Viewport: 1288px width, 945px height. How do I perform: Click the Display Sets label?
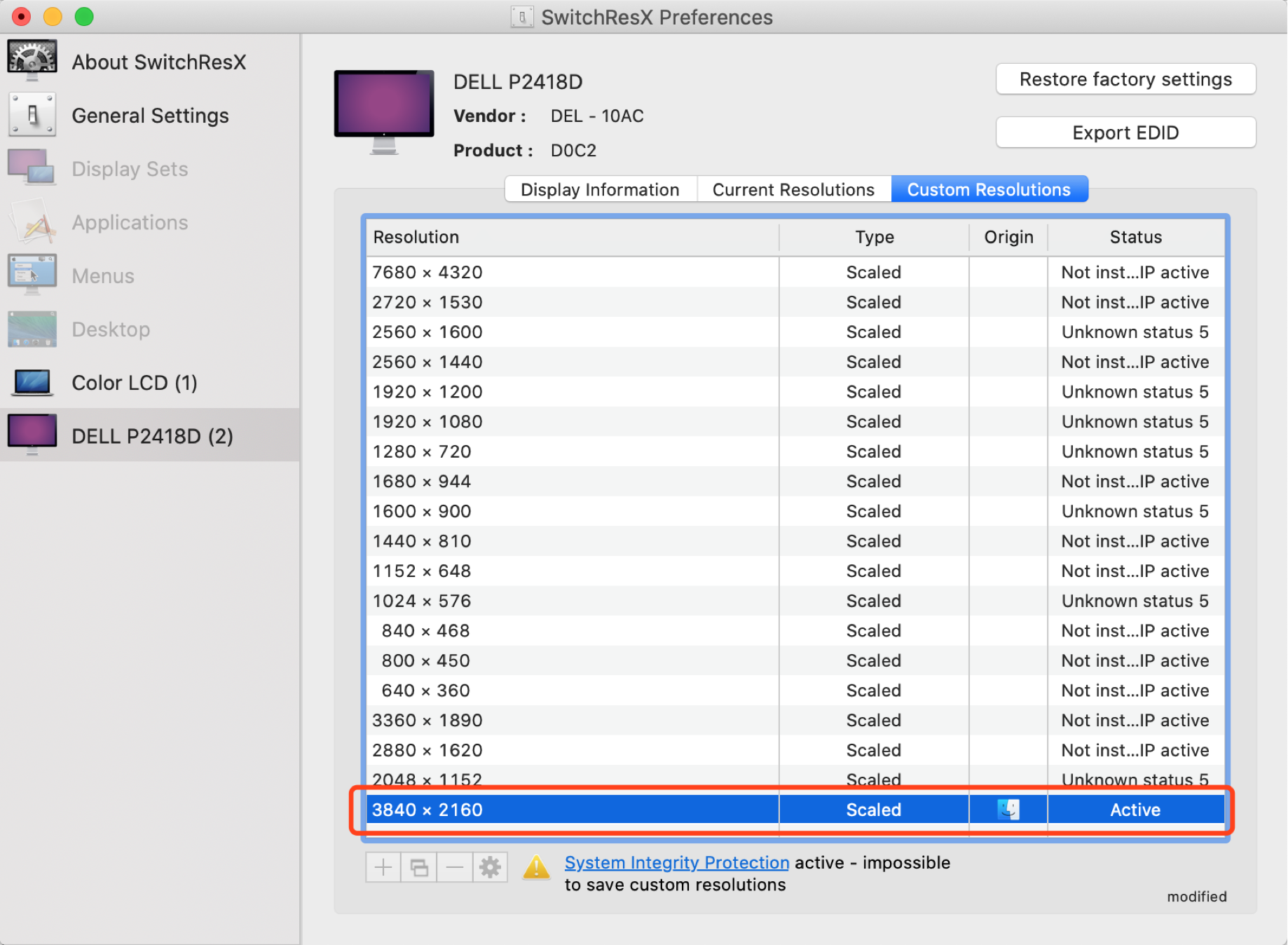[130, 169]
